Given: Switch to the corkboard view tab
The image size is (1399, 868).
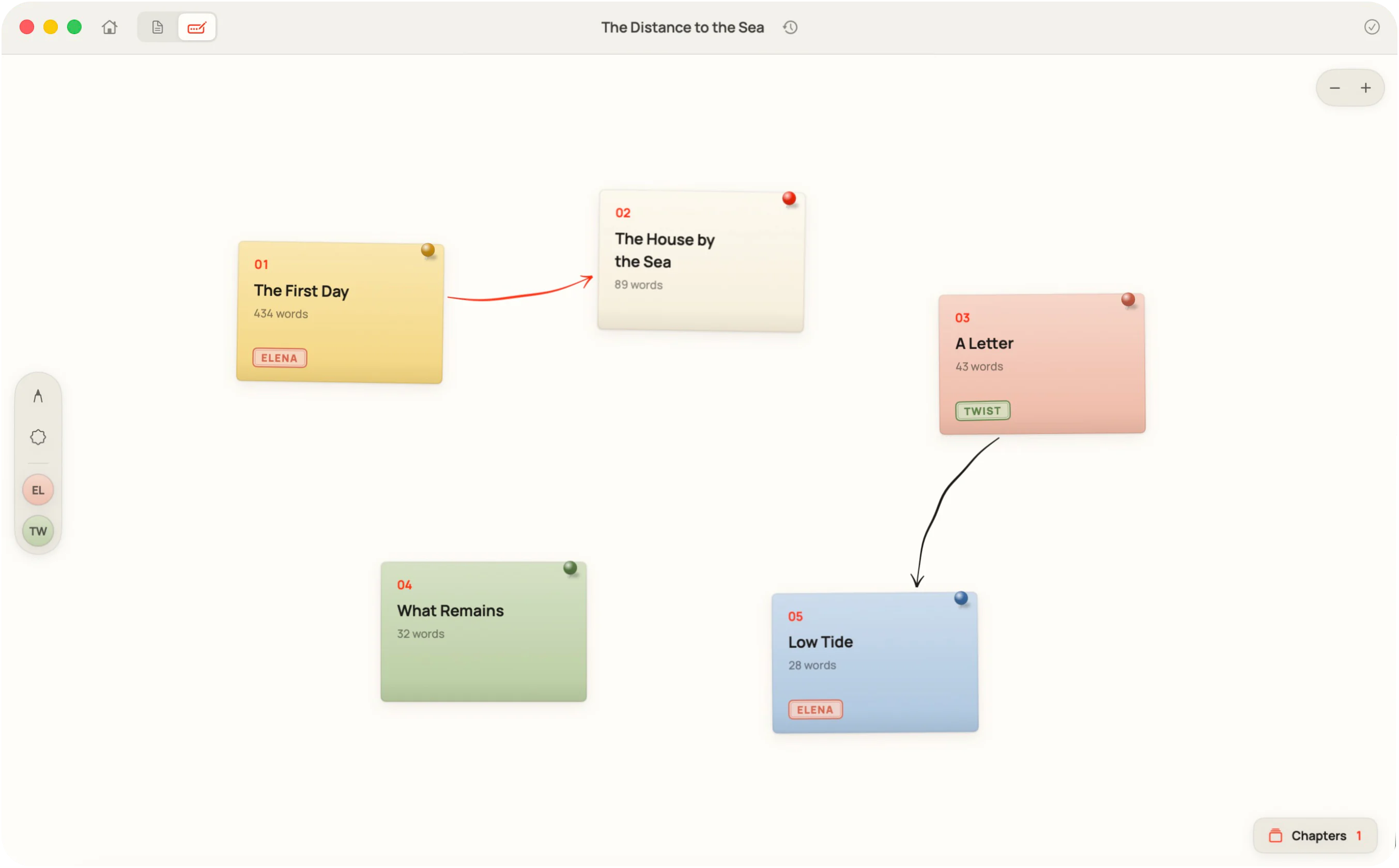Looking at the screenshot, I should (197, 27).
